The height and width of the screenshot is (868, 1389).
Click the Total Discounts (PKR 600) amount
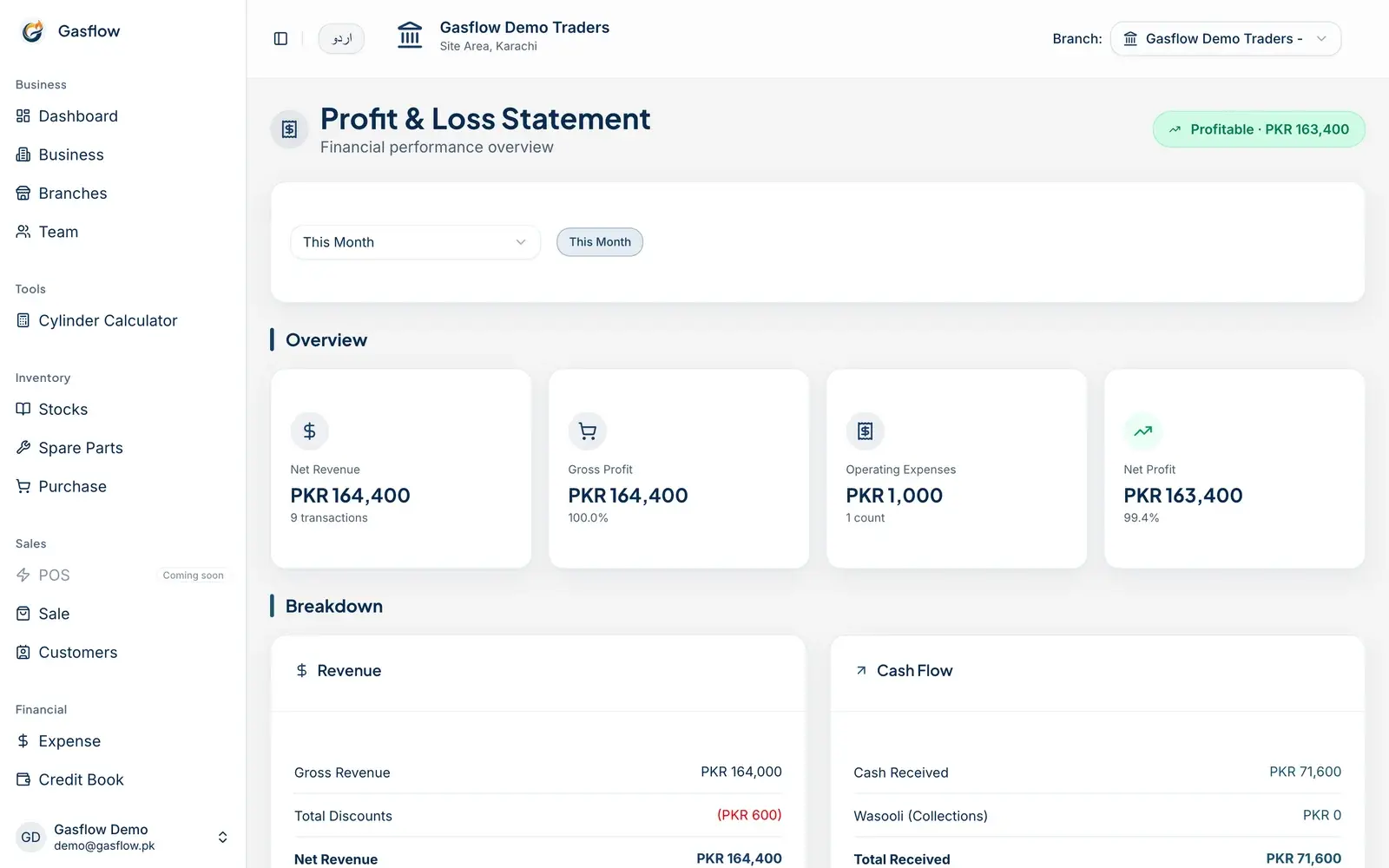tap(749, 815)
